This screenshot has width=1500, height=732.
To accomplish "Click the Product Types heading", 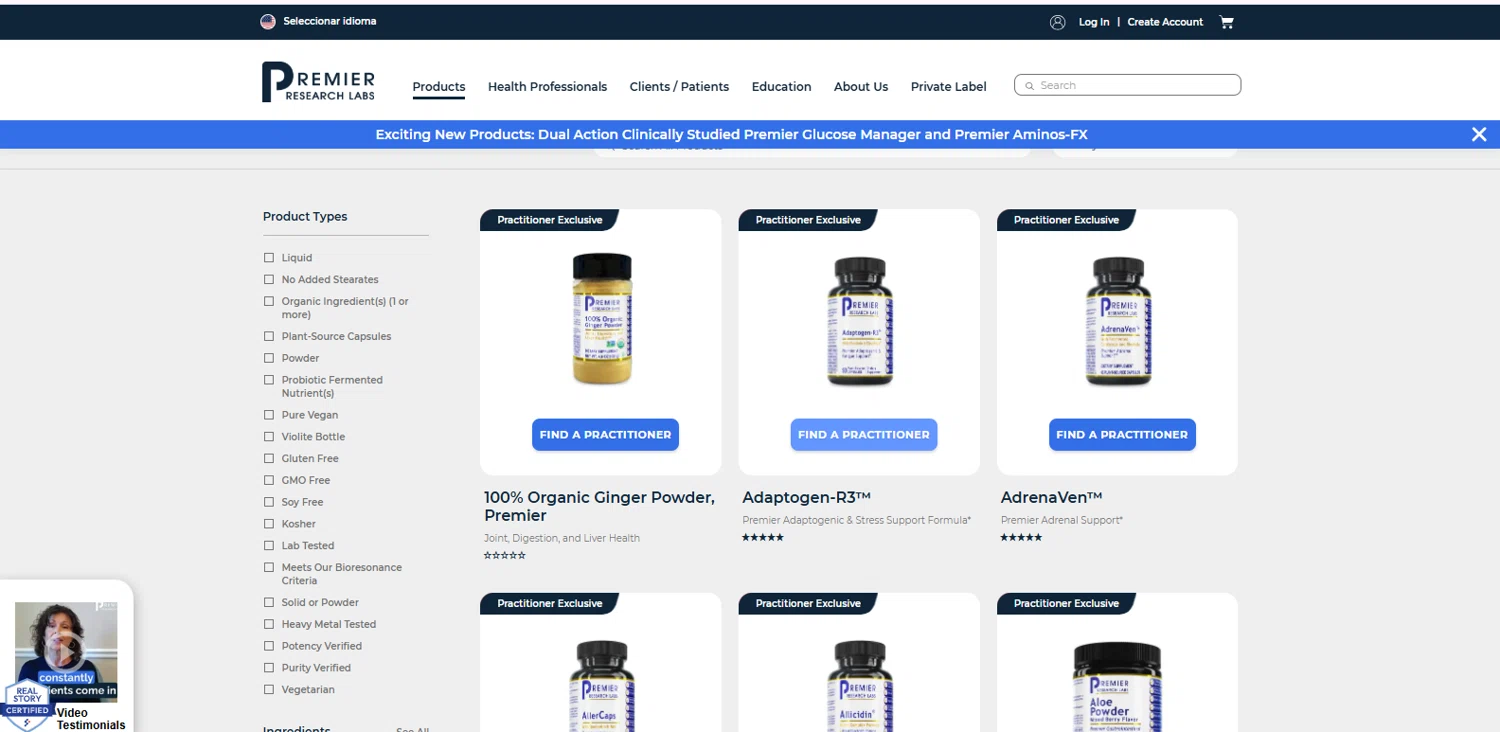I will coord(305,216).
